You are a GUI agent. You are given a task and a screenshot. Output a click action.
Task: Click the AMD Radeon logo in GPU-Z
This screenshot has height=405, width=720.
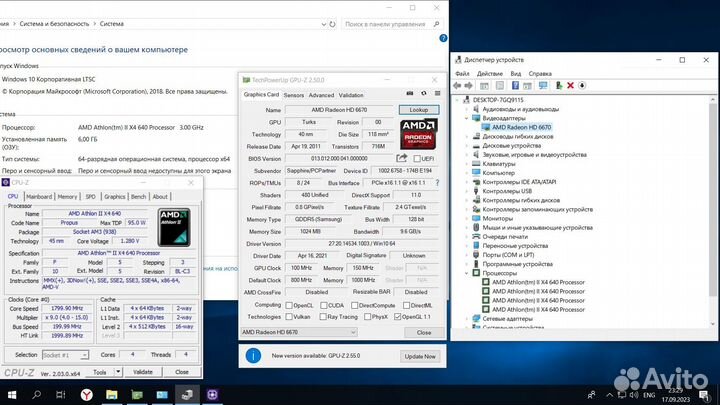pyautogui.click(x=418, y=134)
